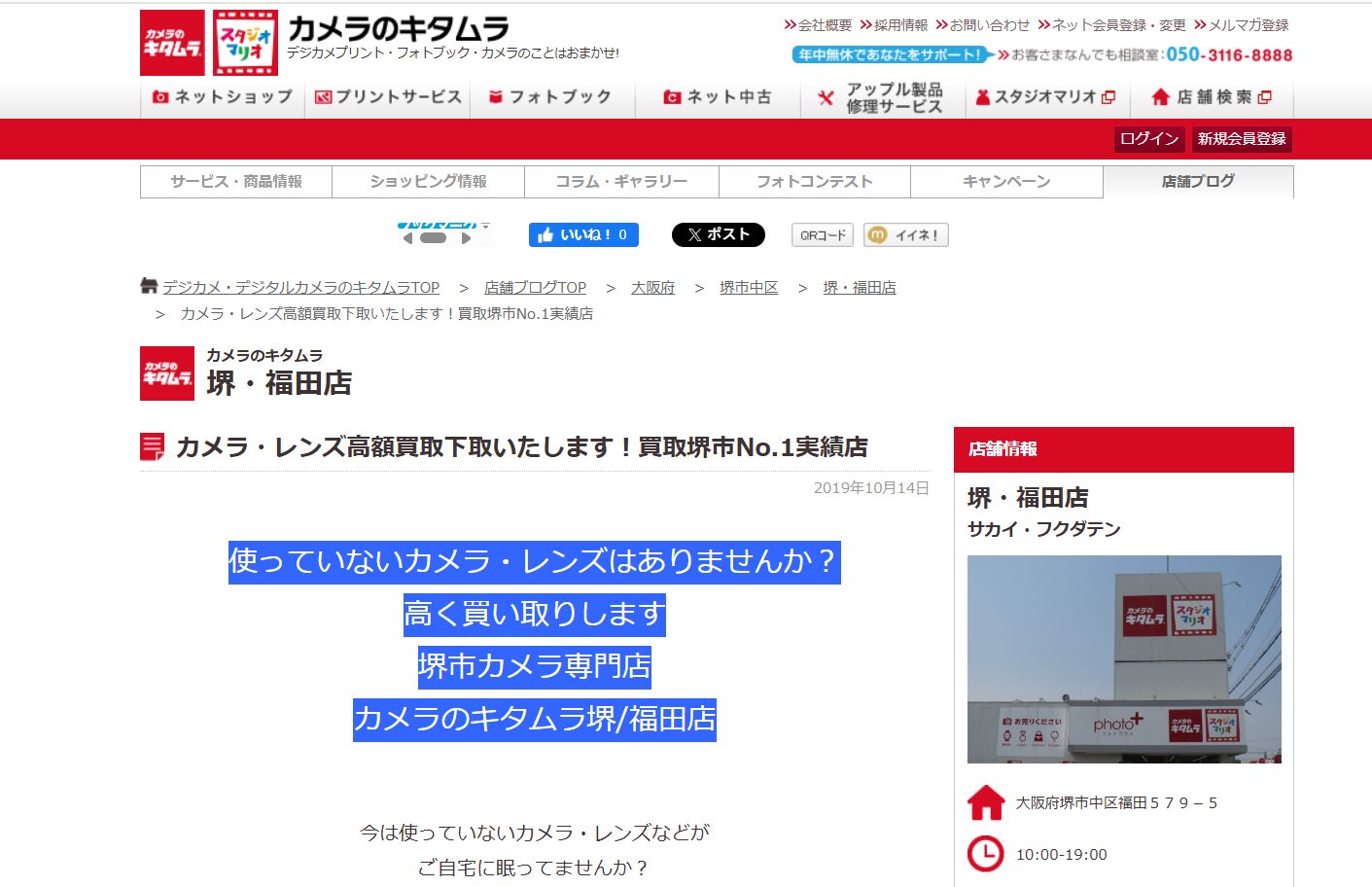Open ネット中古 navigation item
The height and width of the screenshot is (887, 1372).
click(x=718, y=97)
